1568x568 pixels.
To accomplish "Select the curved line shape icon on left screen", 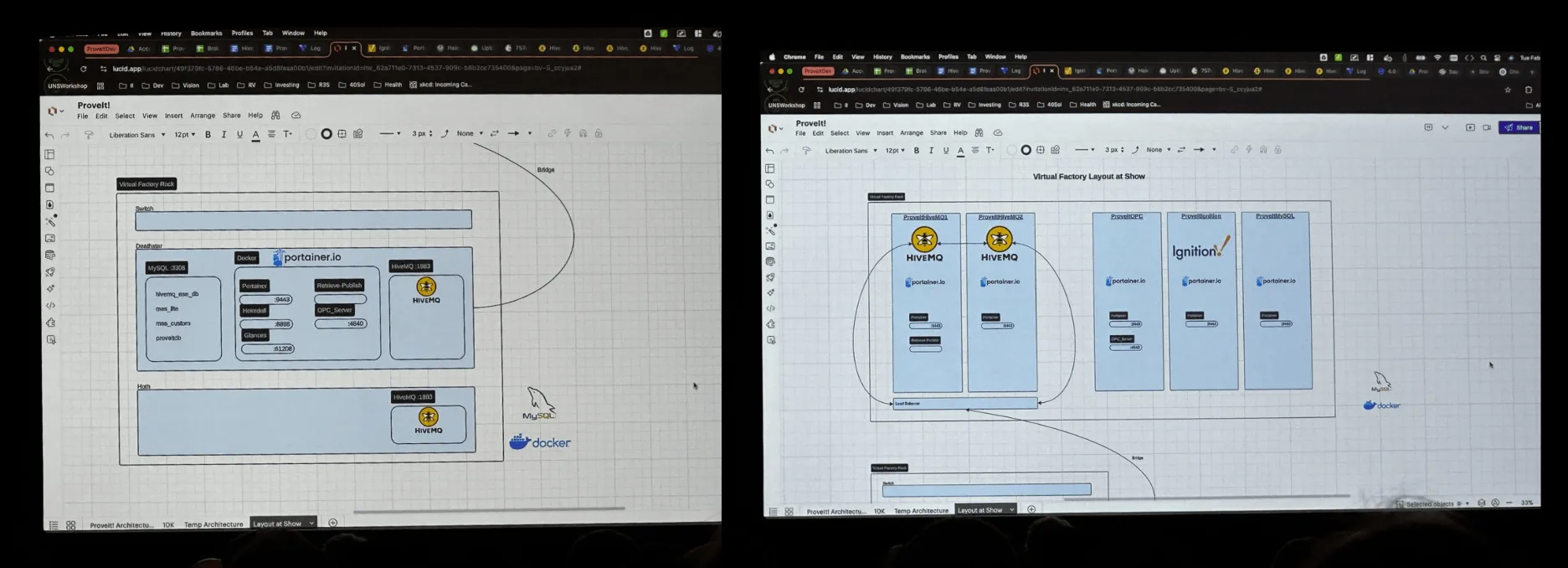I will (445, 133).
